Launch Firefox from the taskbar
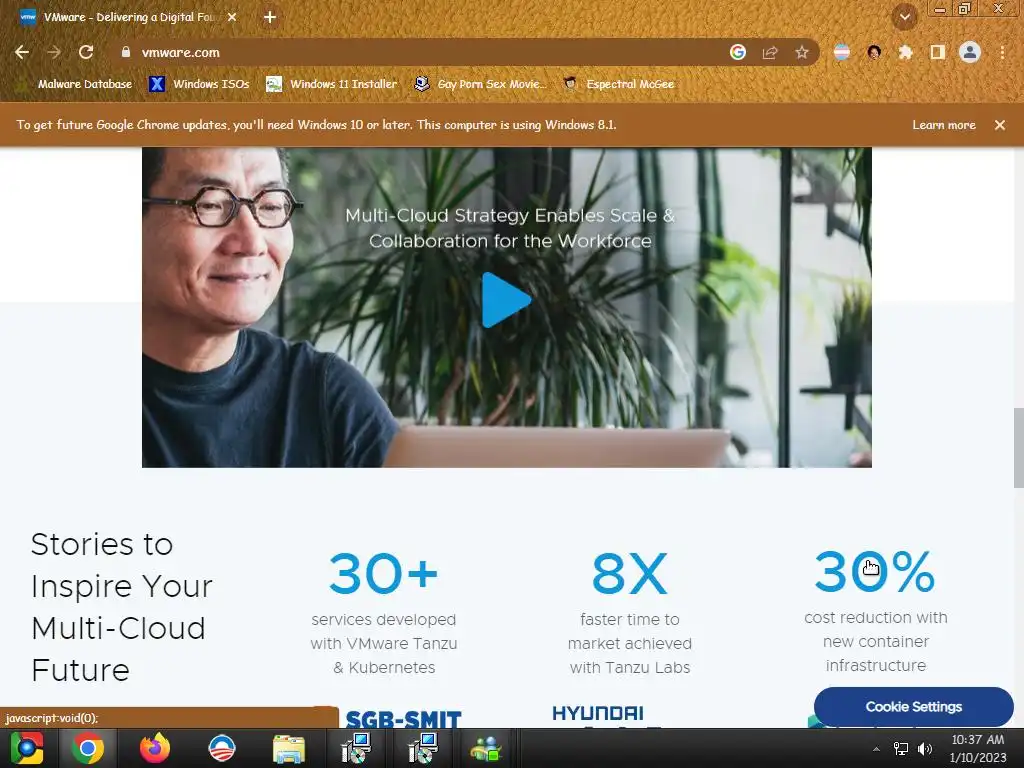 pyautogui.click(x=155, y=748)
